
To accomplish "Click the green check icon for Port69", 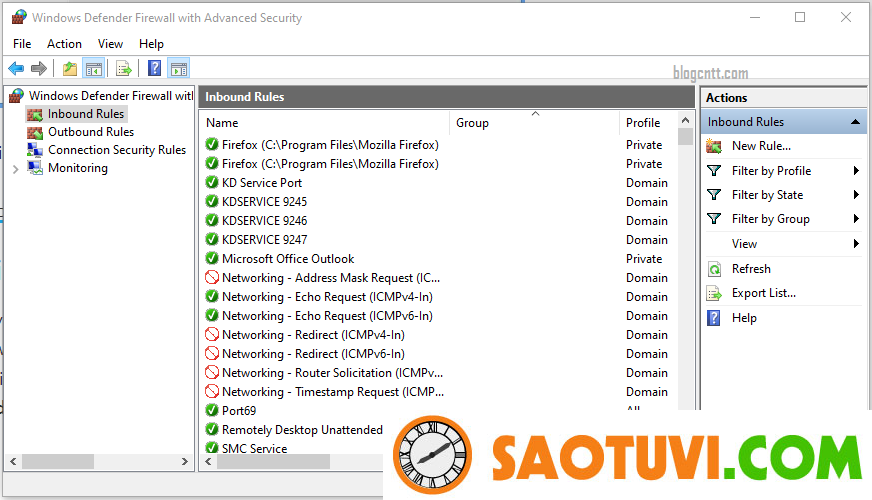I will (x=212, y=410).
